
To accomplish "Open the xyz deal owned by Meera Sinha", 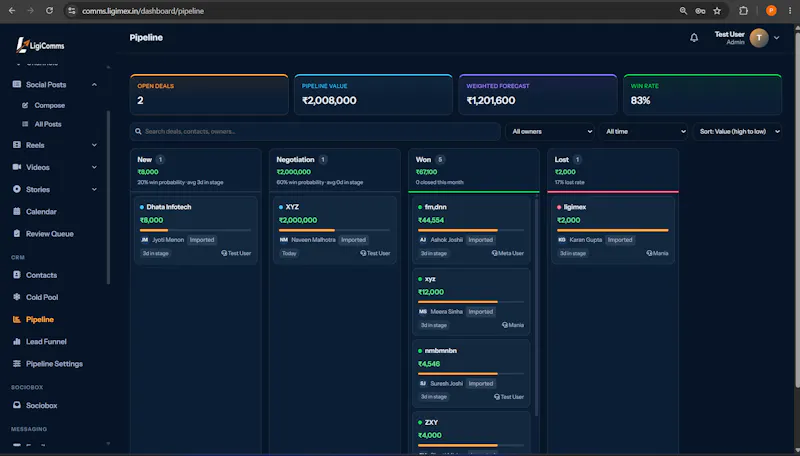I will (x=471, y=301).
